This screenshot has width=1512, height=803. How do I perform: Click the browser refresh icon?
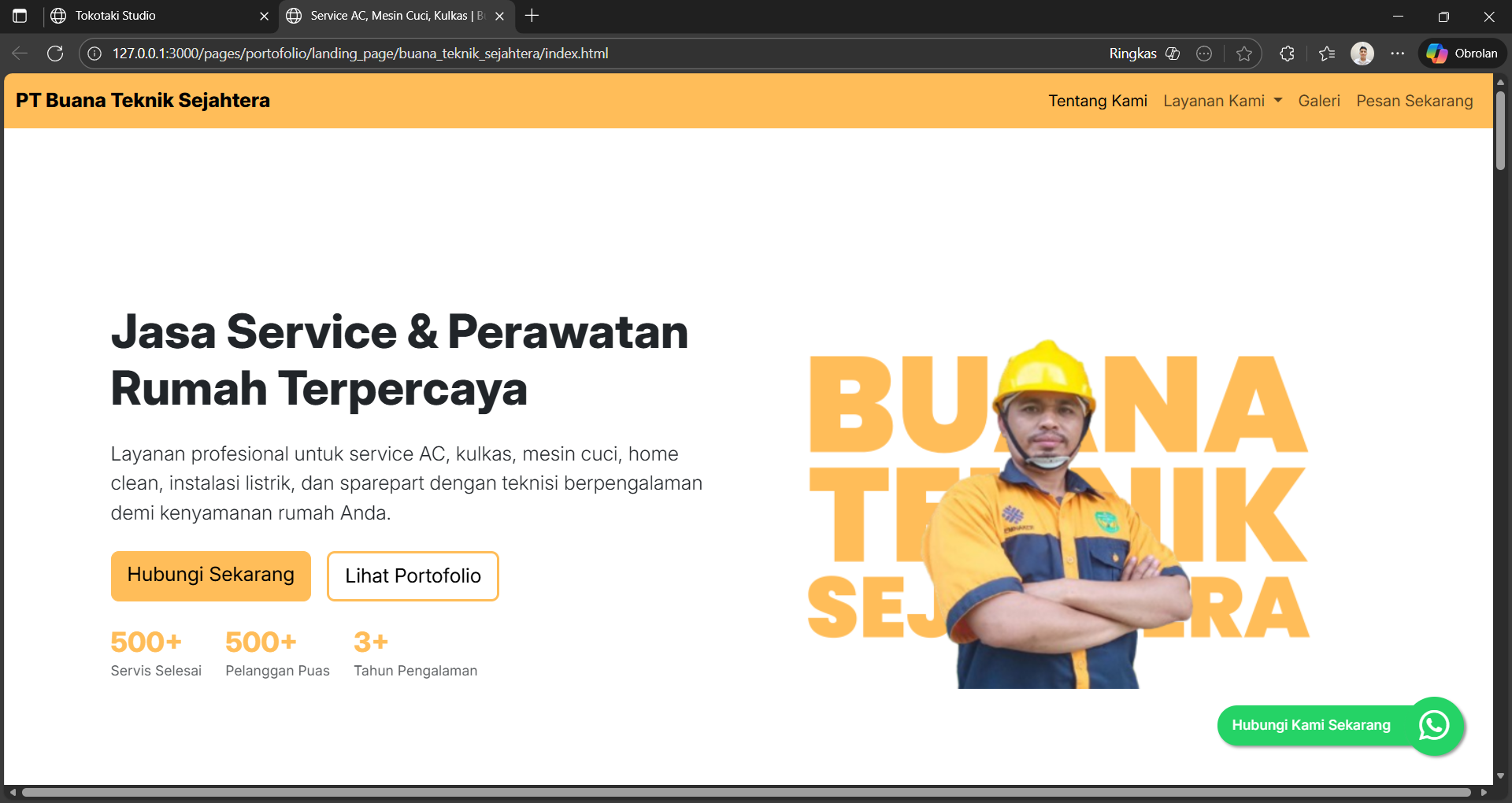tap(55, 54)
